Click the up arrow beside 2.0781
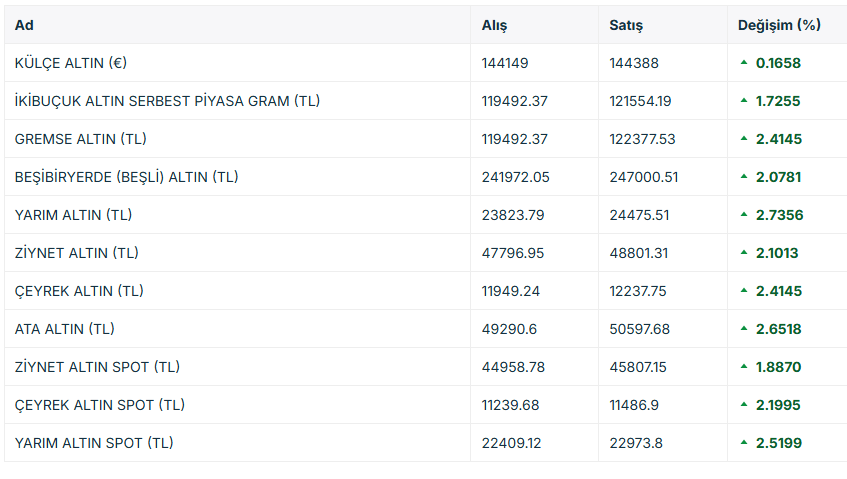 pyautogui.click(x=744, y=177)
